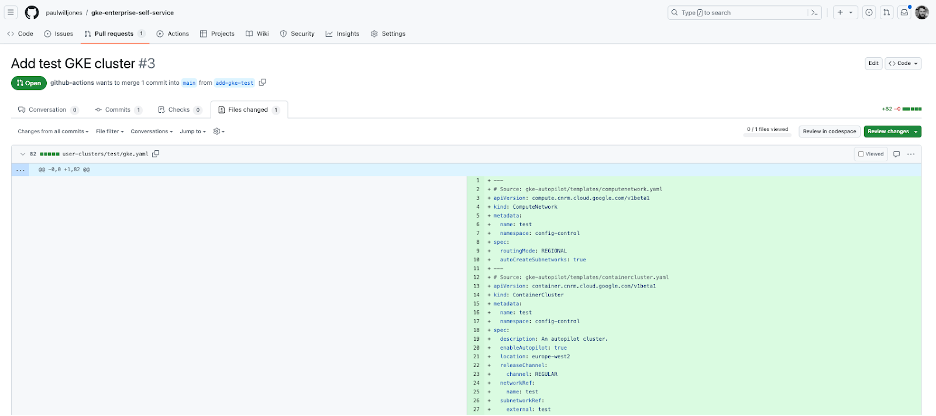Click the Edit title button
Screen dimensions: 936x416
pyautogui.click(x=873, y=62)
